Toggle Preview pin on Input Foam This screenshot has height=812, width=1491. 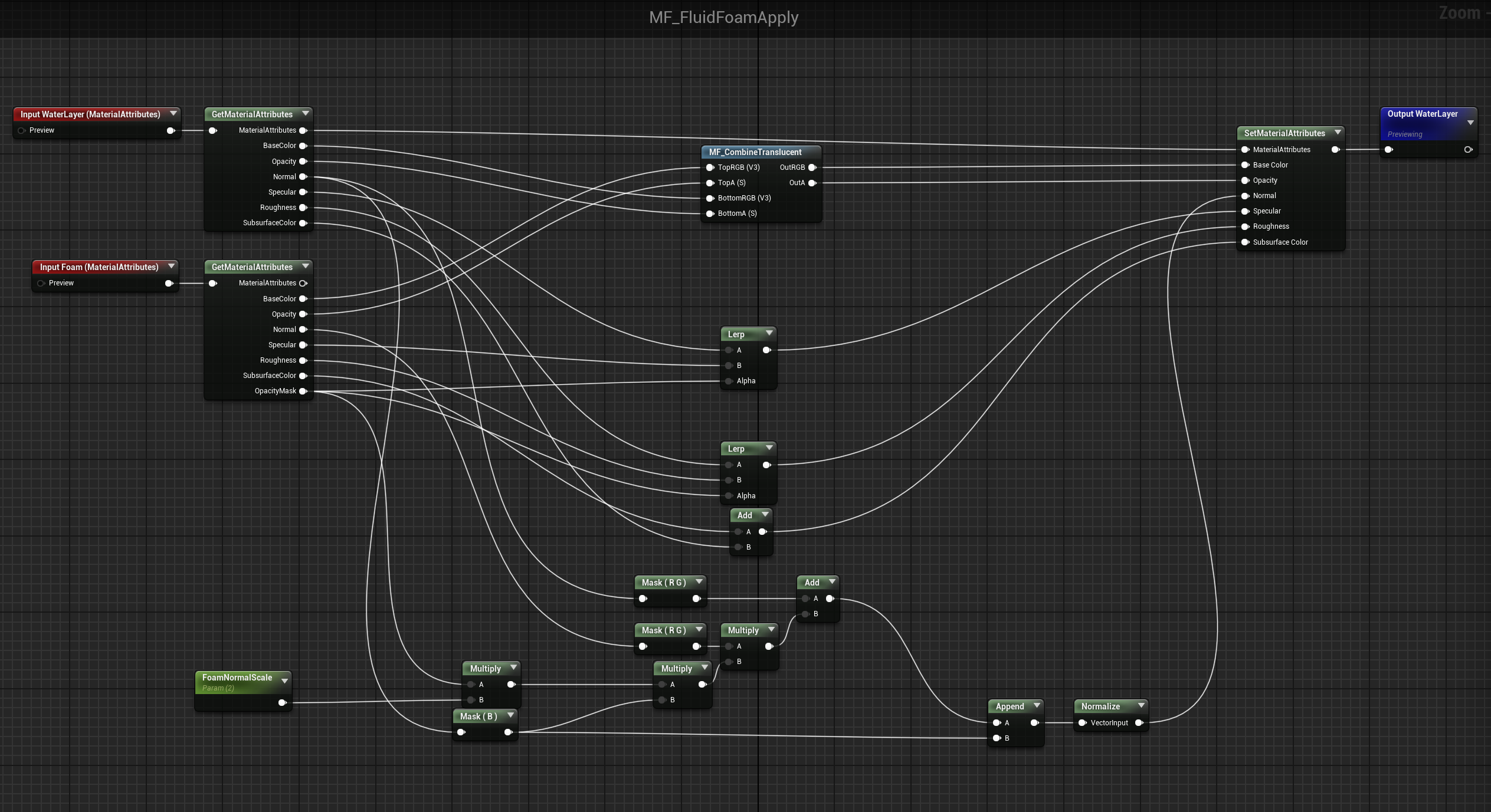(x=41, y=283)
